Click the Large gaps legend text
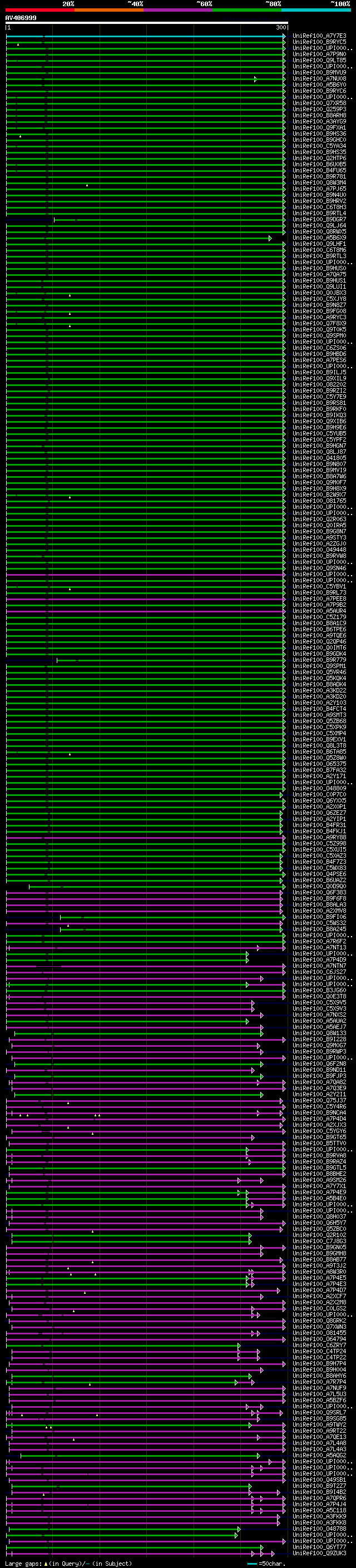Screen dimensions: 356x1568 (68, 1564)
